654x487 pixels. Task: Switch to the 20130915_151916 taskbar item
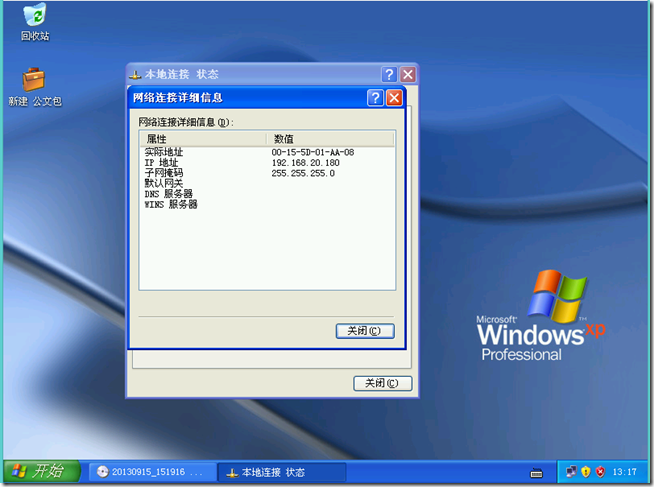tap(151, 472)
